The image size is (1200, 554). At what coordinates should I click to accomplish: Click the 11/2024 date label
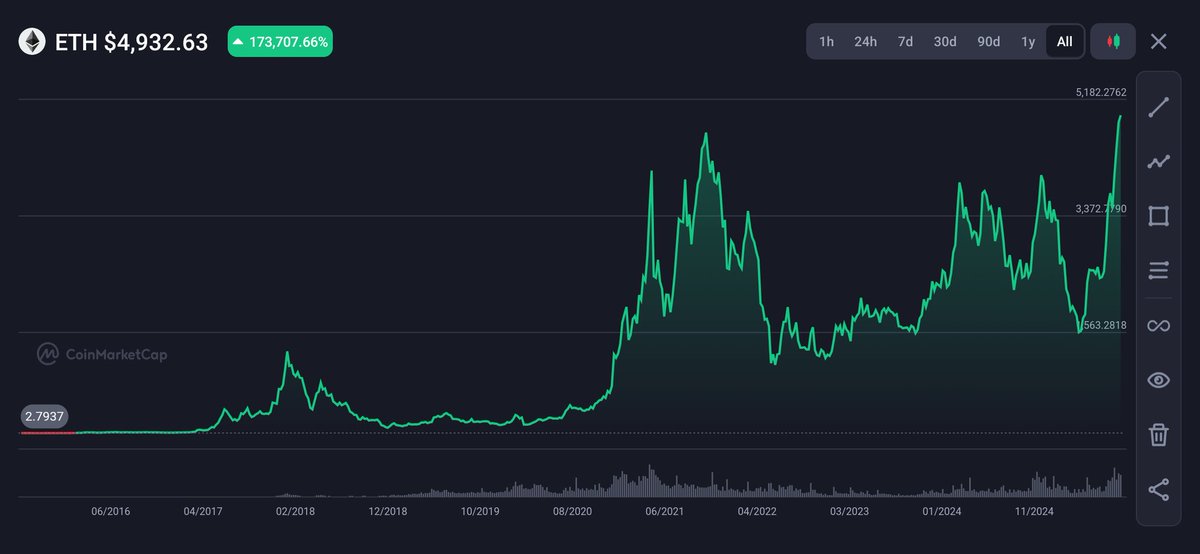(1035, 511)
